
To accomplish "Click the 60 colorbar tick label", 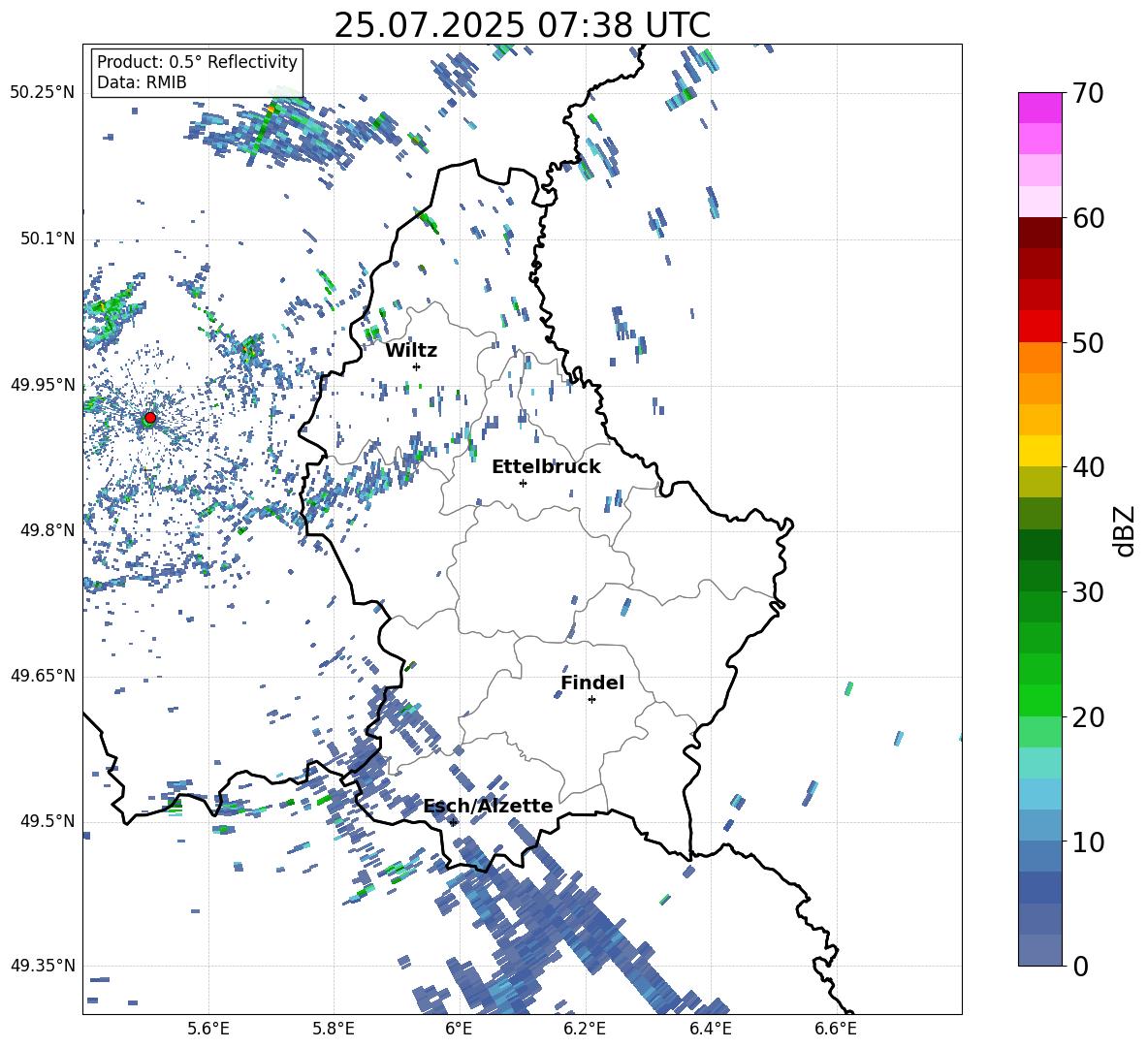I will [1088, 218].
